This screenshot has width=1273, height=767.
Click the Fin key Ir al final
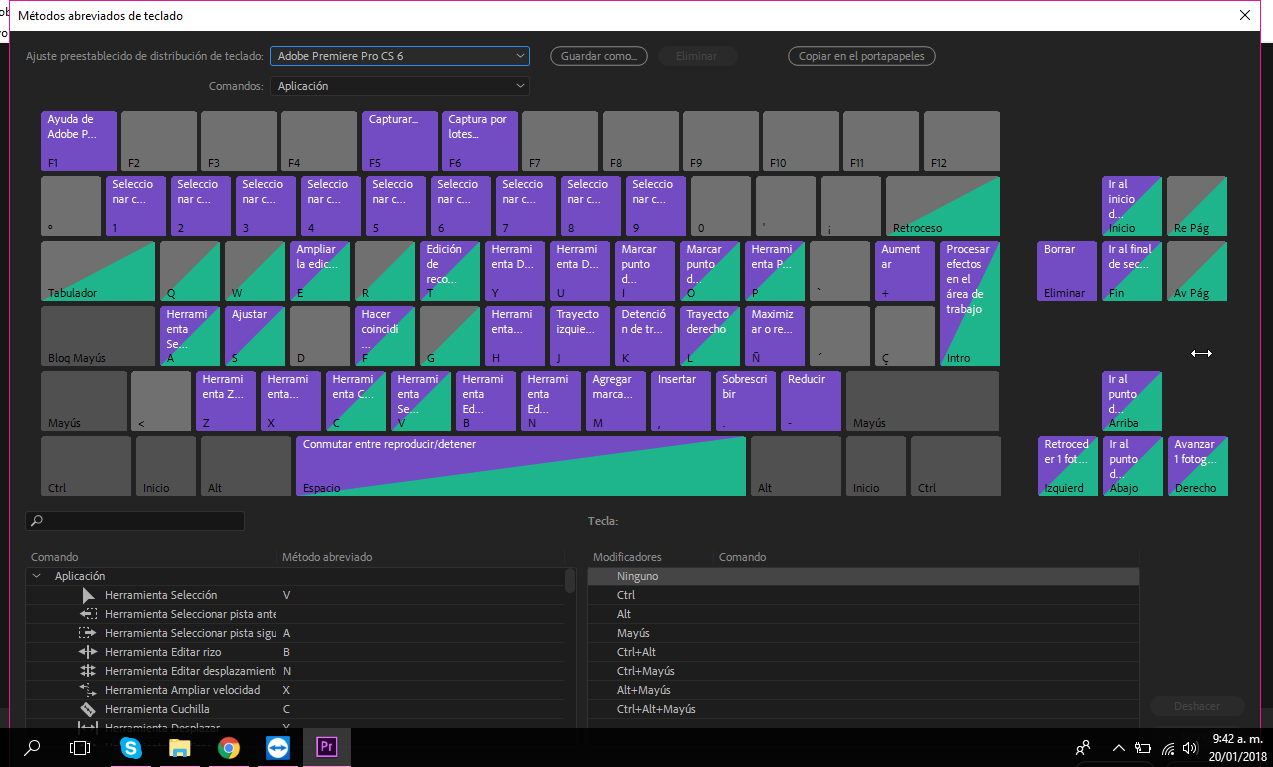pos(1132,271)
